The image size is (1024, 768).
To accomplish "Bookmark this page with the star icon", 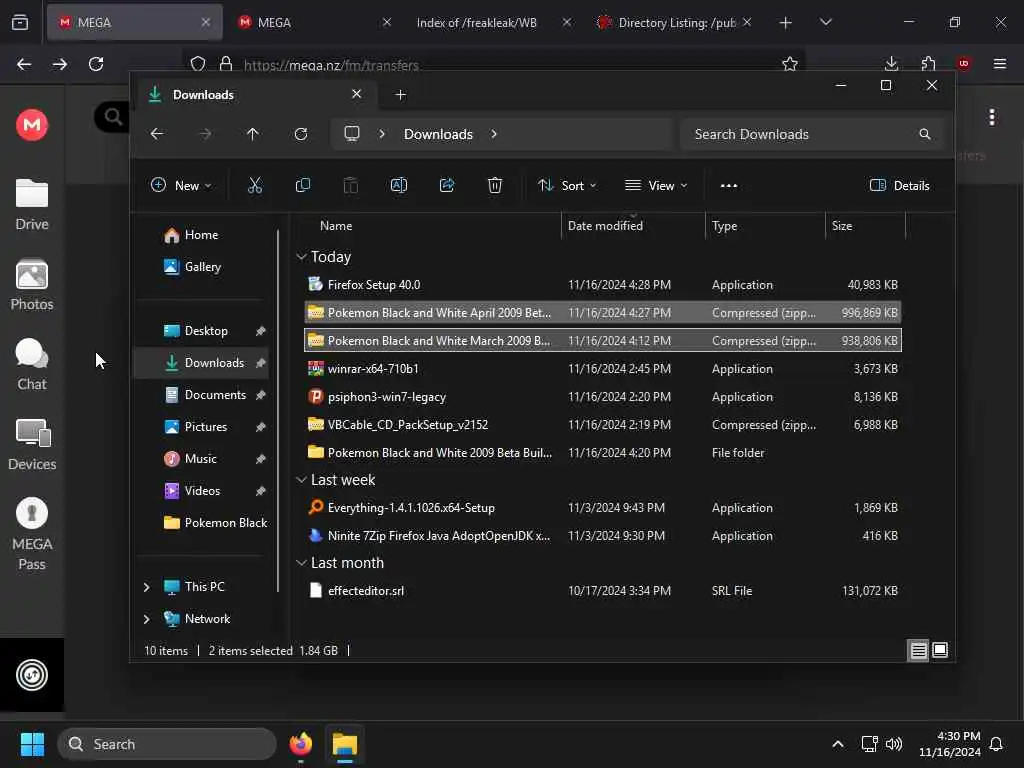I will click(x=790, y=64).
